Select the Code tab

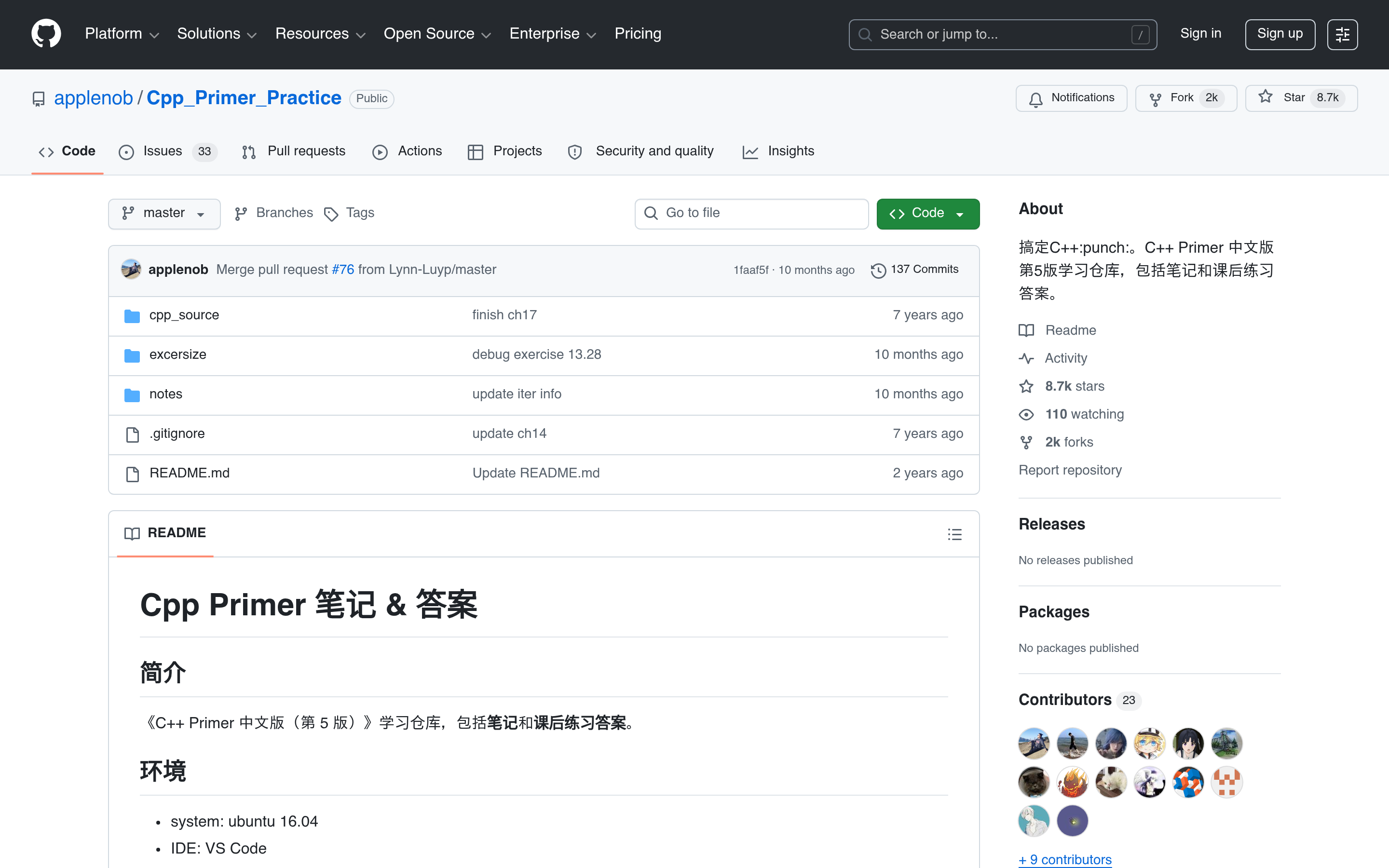67,151
